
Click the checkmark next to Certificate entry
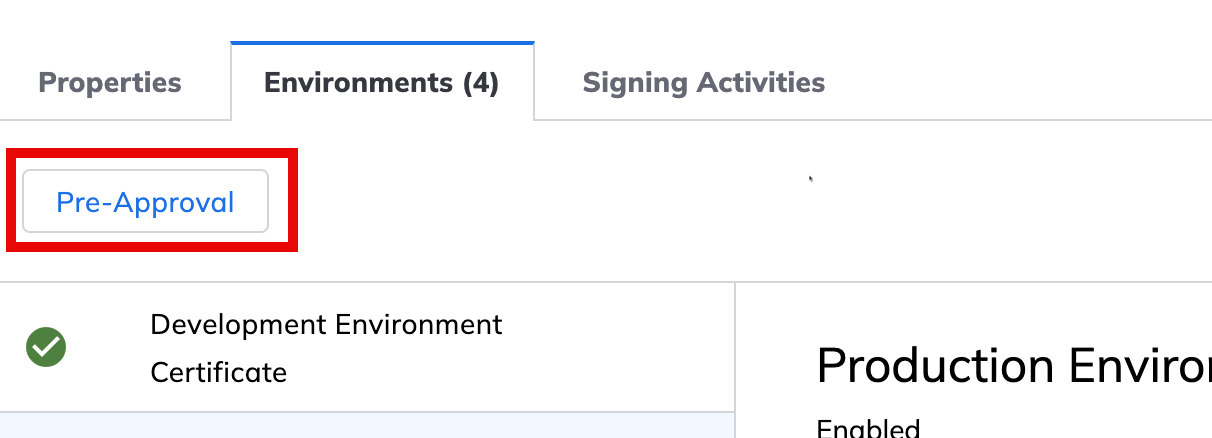pos(46,348)
